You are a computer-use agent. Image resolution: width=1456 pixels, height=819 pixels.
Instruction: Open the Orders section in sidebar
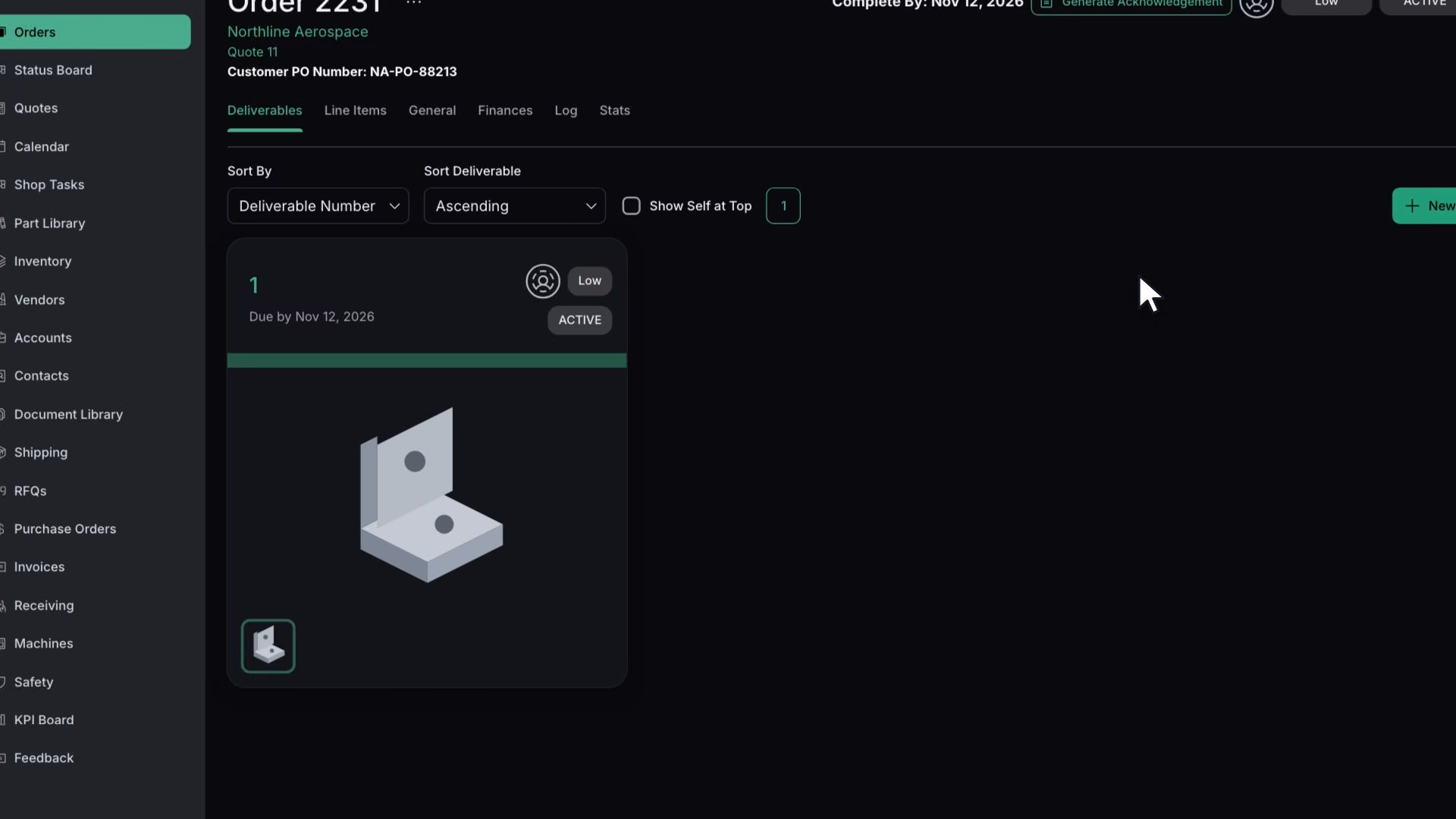pyautogui.click(x=95, y=32)
